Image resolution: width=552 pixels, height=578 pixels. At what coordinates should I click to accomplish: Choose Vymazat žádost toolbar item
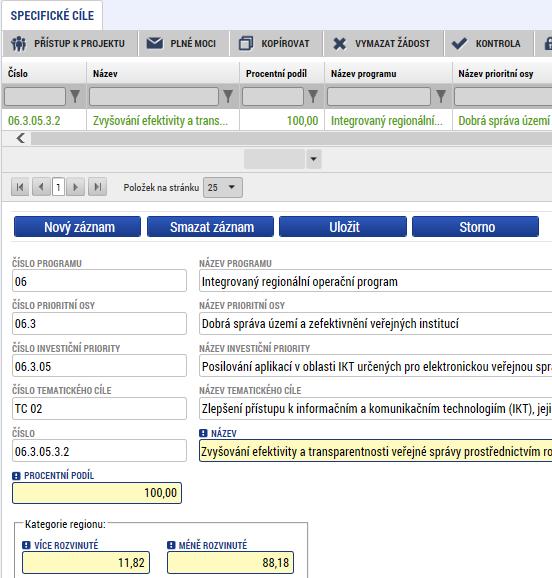pos(383,43)
